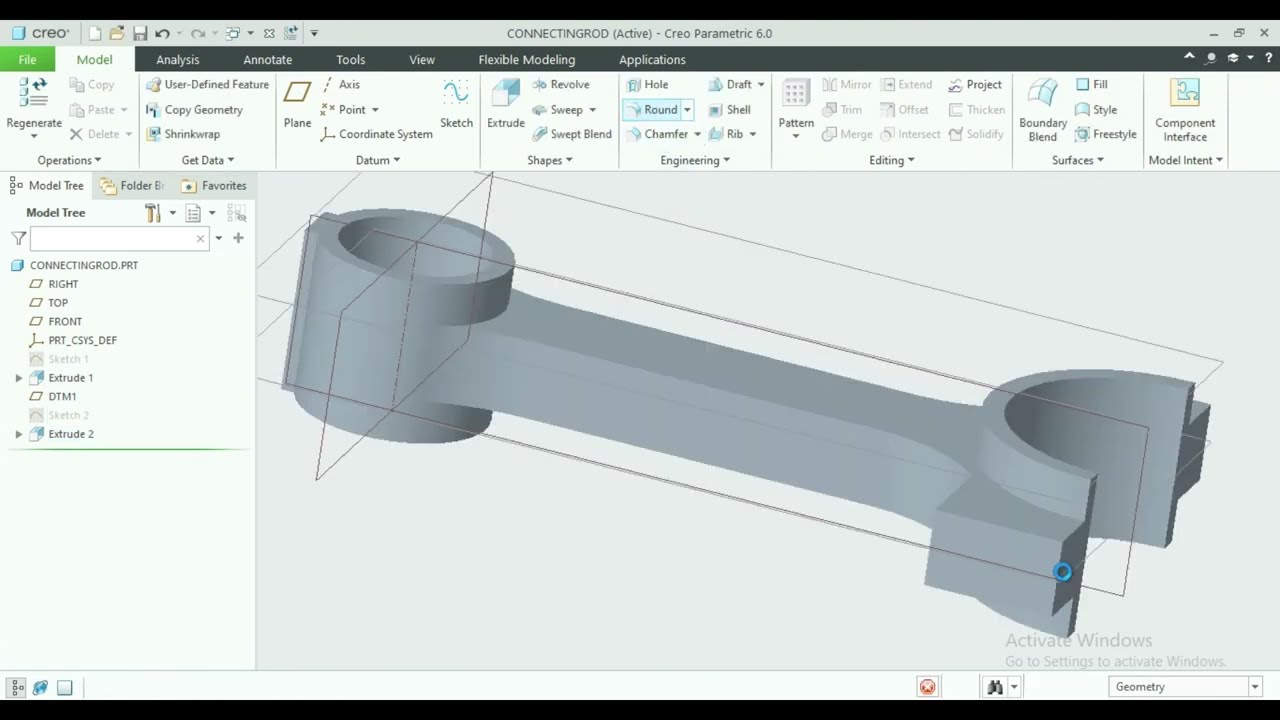
Task: Create a Boundary Blend surface
Action: (x=1043, y=110)
